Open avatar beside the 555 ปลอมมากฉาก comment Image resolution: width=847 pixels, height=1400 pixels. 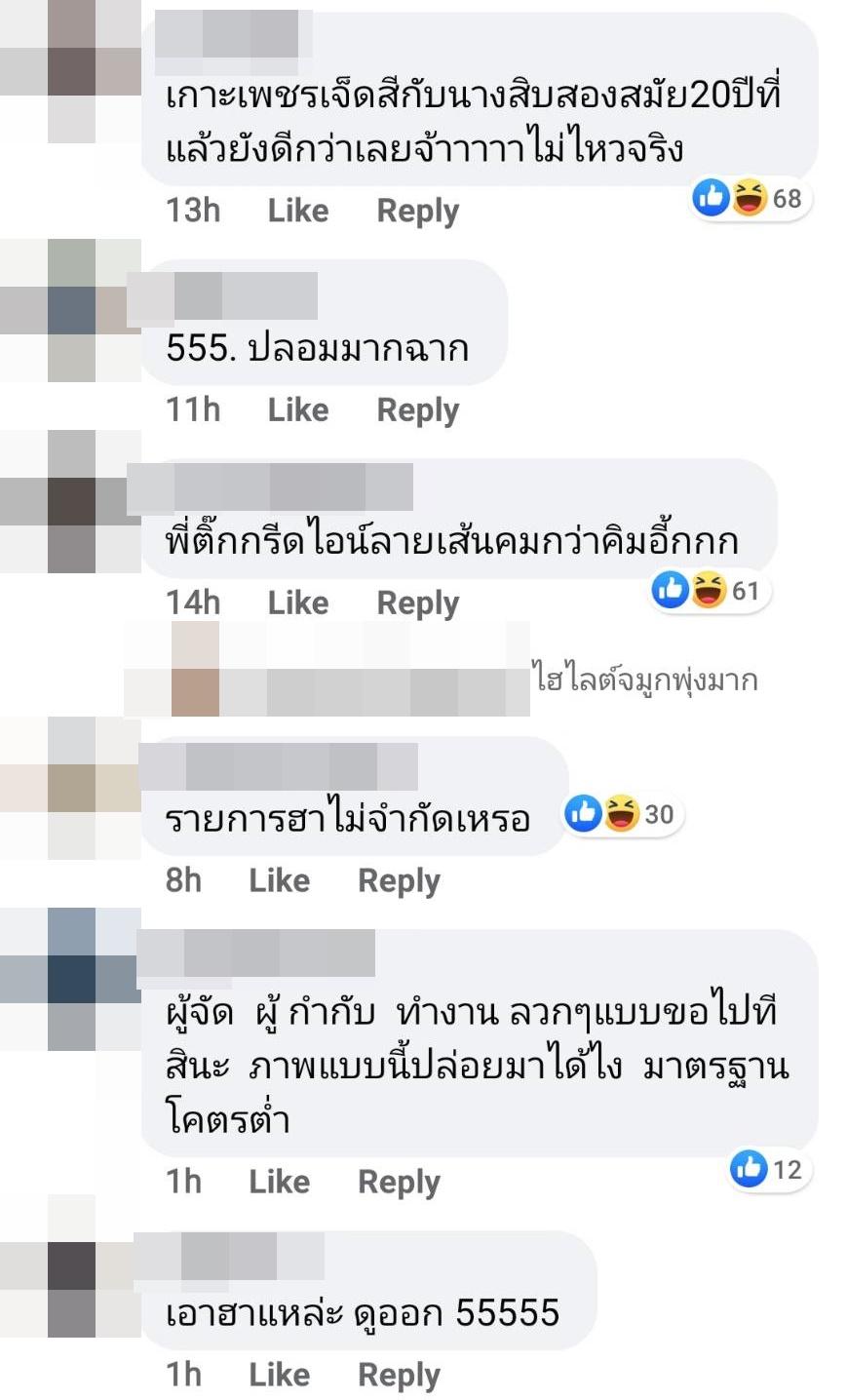[x=71, y=310]
